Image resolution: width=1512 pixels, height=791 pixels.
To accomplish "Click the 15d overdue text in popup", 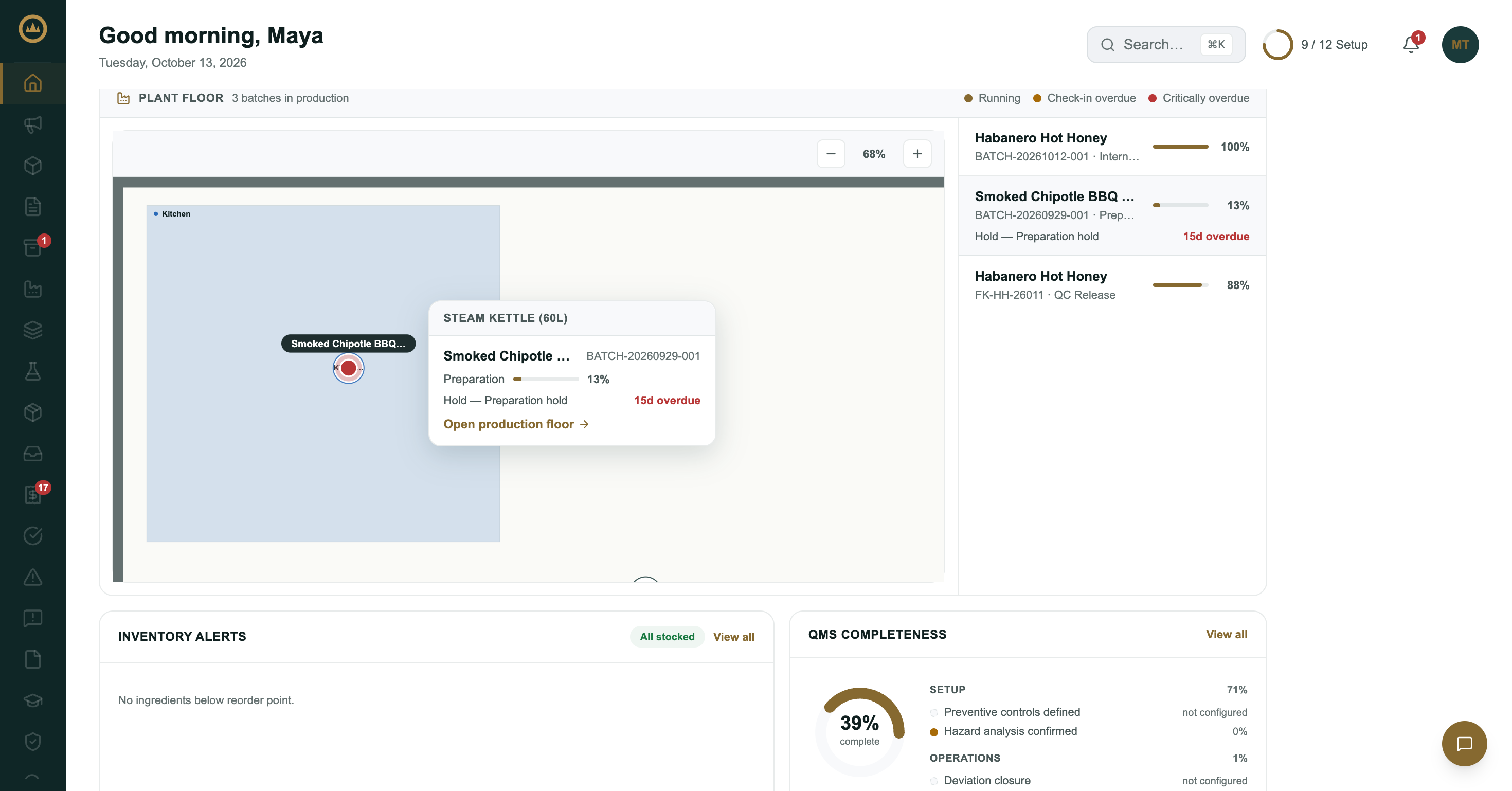I will [667, 400].
